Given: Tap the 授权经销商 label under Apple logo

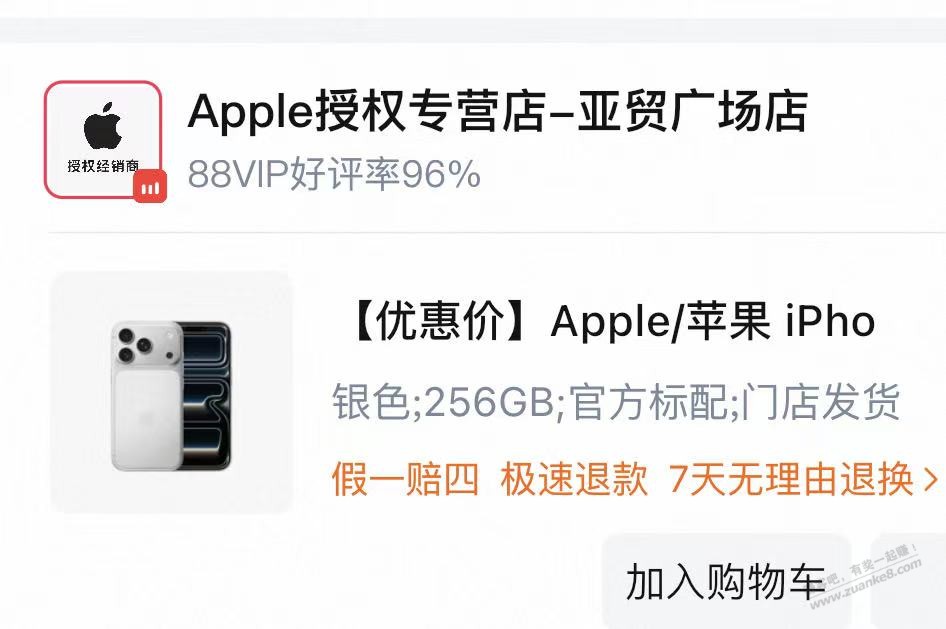Looking at the screenshot, I should 103,166.
